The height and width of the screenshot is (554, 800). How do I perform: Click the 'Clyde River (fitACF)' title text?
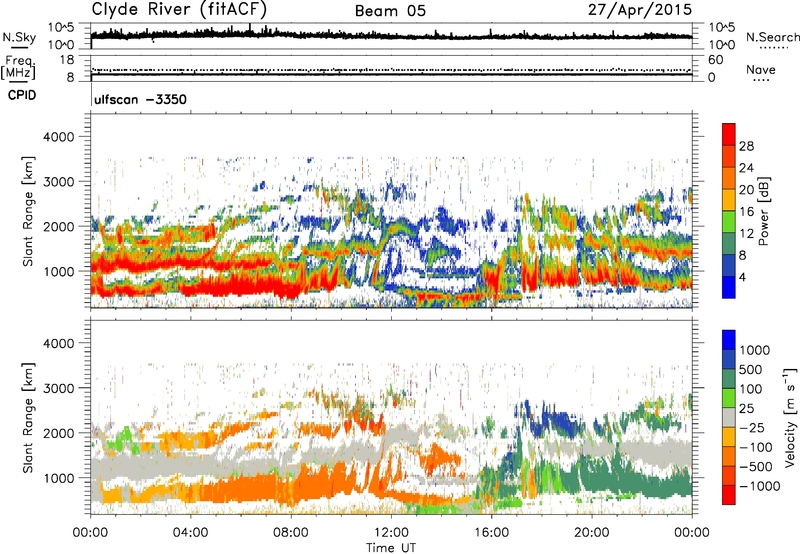179,9
